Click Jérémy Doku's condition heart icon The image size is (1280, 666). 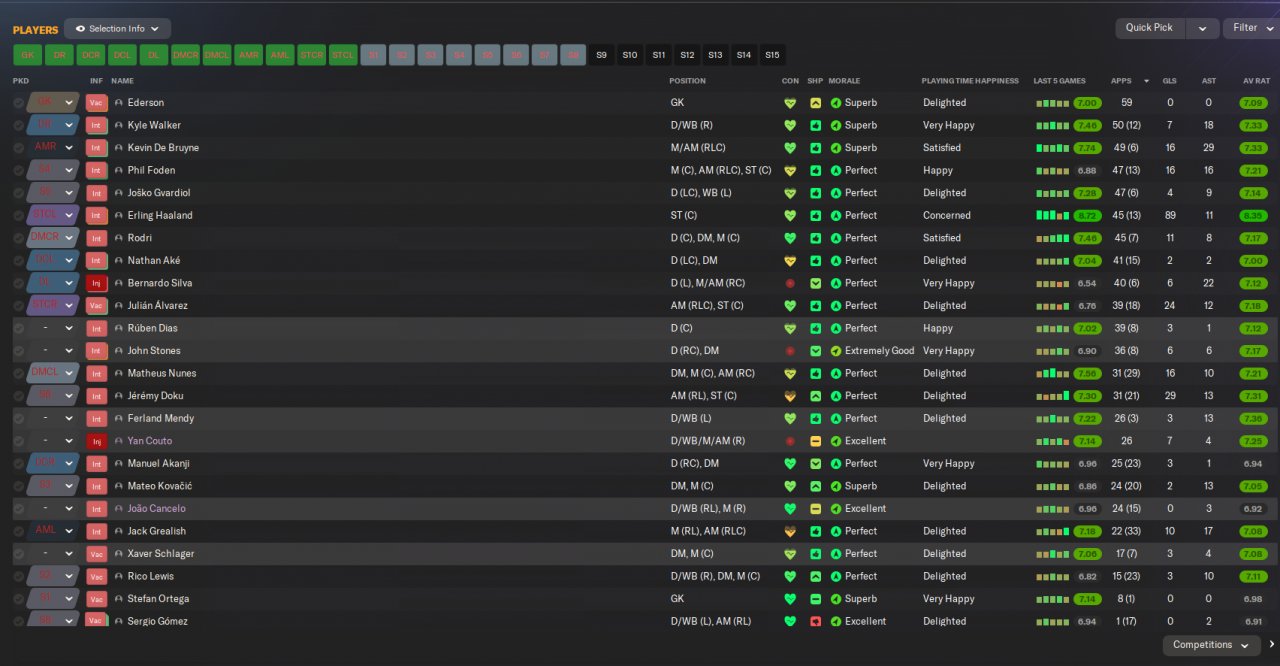coord(790,396)
